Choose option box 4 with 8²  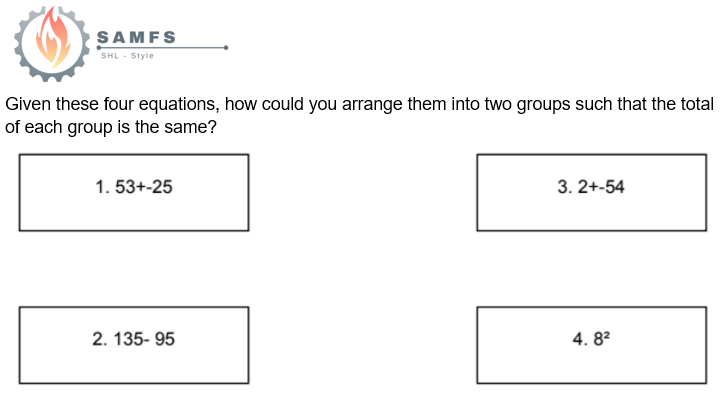coord(592,345)
